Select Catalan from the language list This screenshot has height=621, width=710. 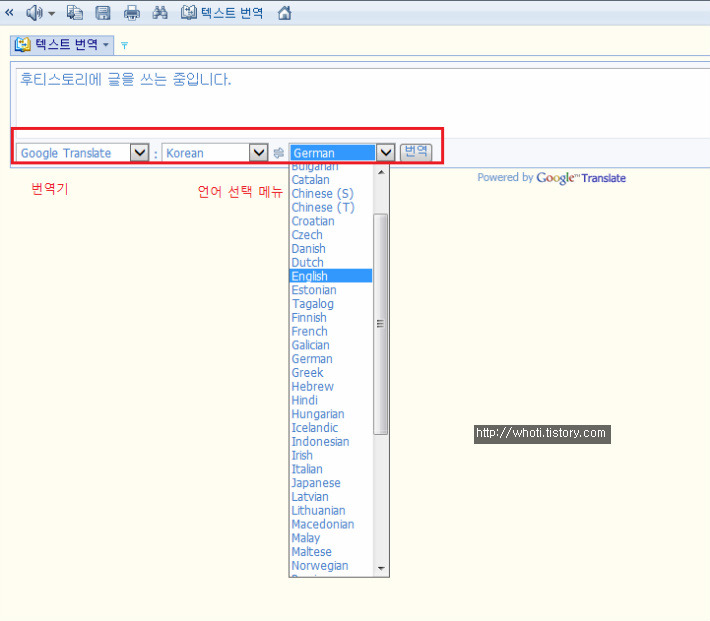pyautogui.click(x=331, y=180)
